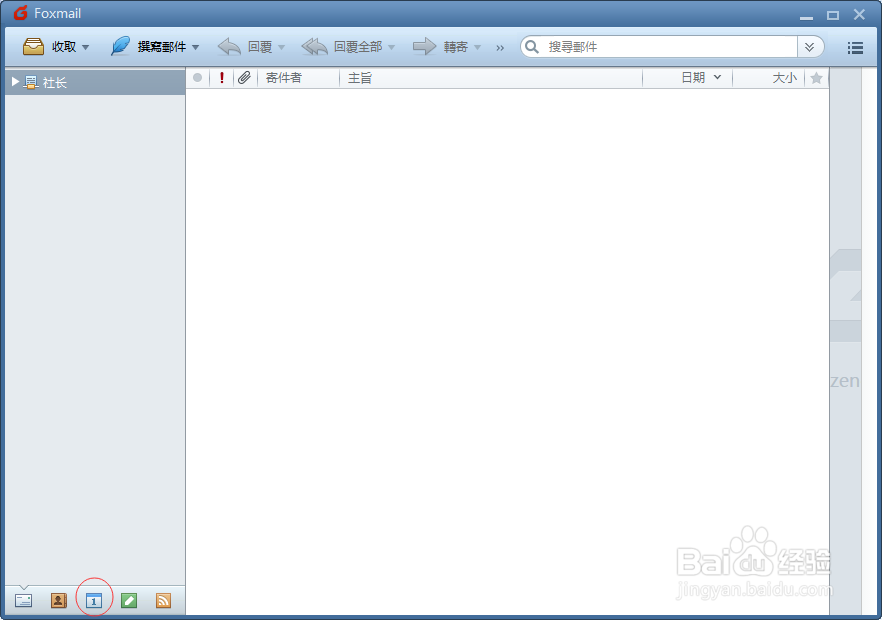Sort by read status dot column
Image resolution: width=882 pixels, height=620 pixels.
197,78
